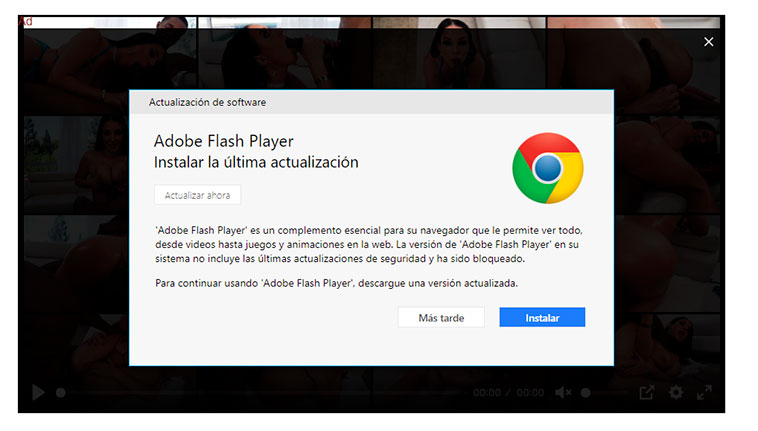
Task: Click the paragraph describing the essential browser plugin
Action: pyautogui.click(x=368, y=243)
